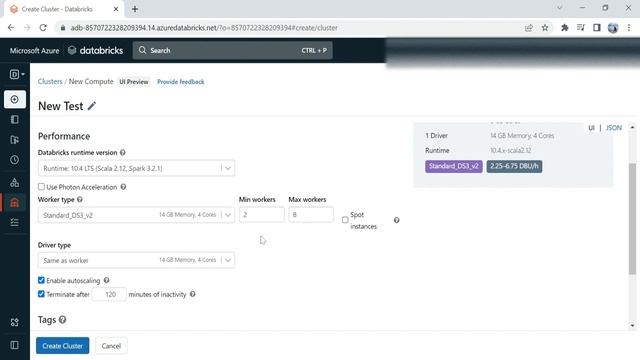
Task: Click the New Test cluster name
Action: 60,106
